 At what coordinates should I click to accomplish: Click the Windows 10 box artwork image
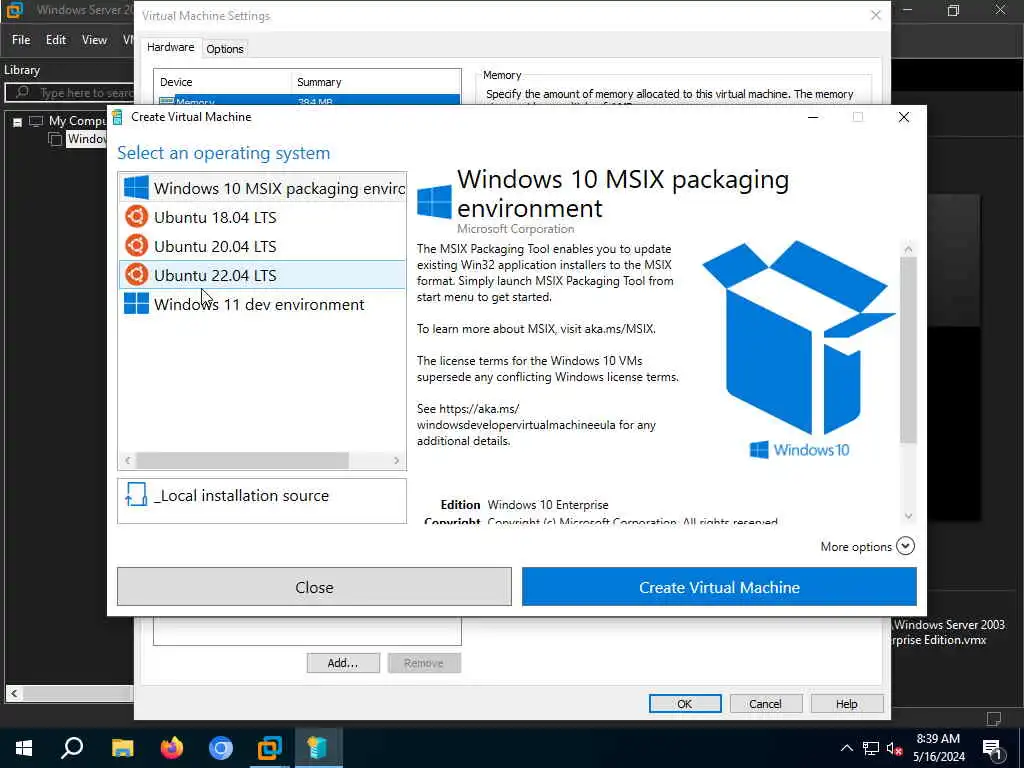point(799,350)
